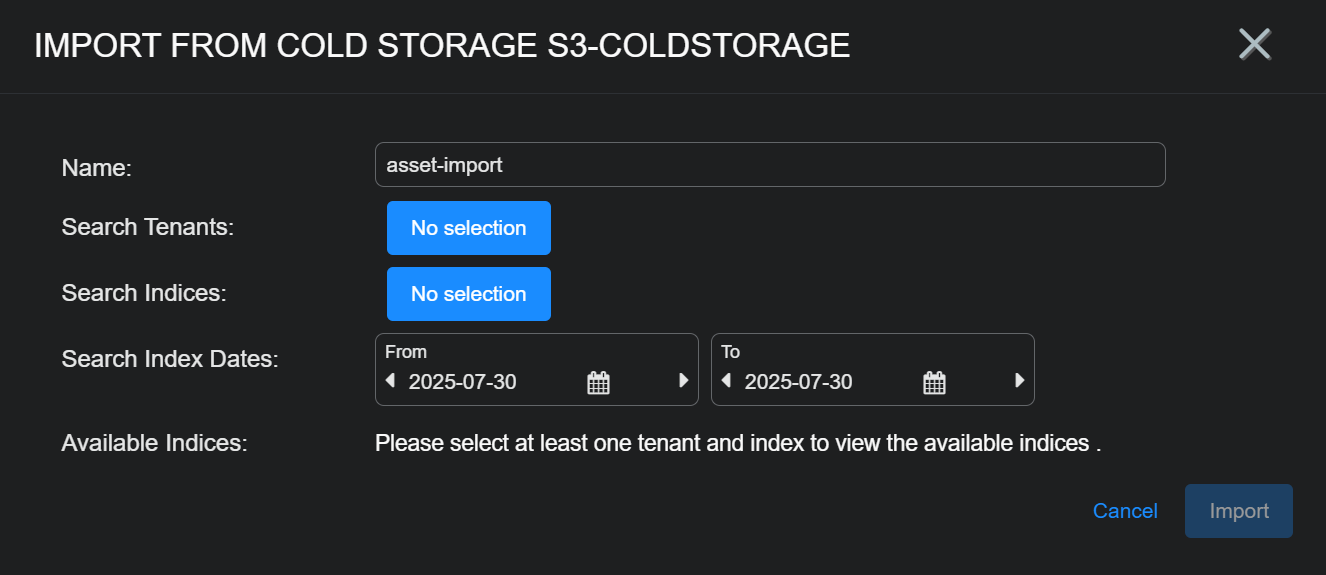Click the To date value 2025-07-30
Image resolution: width=1326 pixels, height=575 pixels.
click(799, 382)
